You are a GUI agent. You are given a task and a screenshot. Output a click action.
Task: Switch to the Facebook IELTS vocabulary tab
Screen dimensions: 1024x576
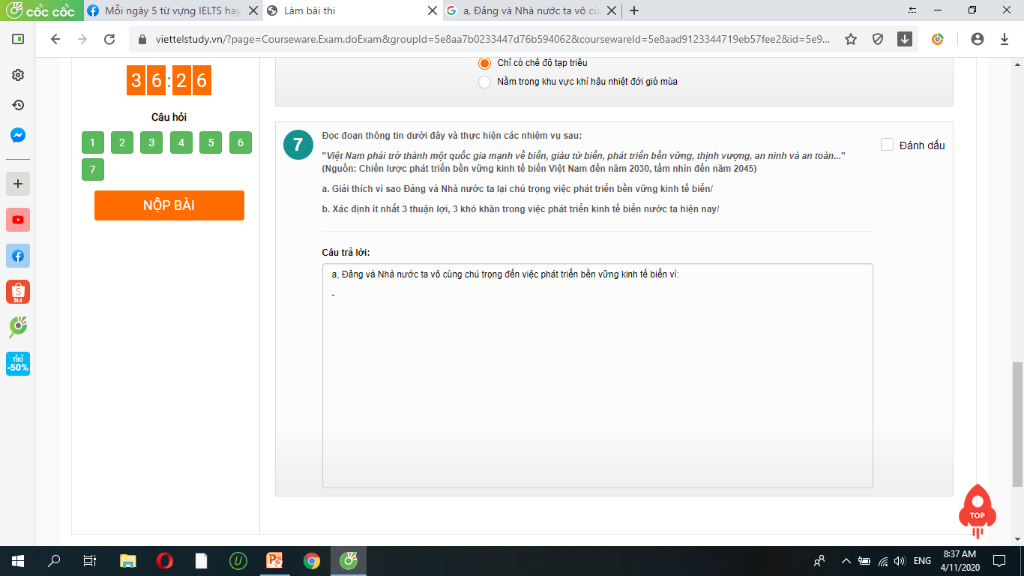coord(165,10)
